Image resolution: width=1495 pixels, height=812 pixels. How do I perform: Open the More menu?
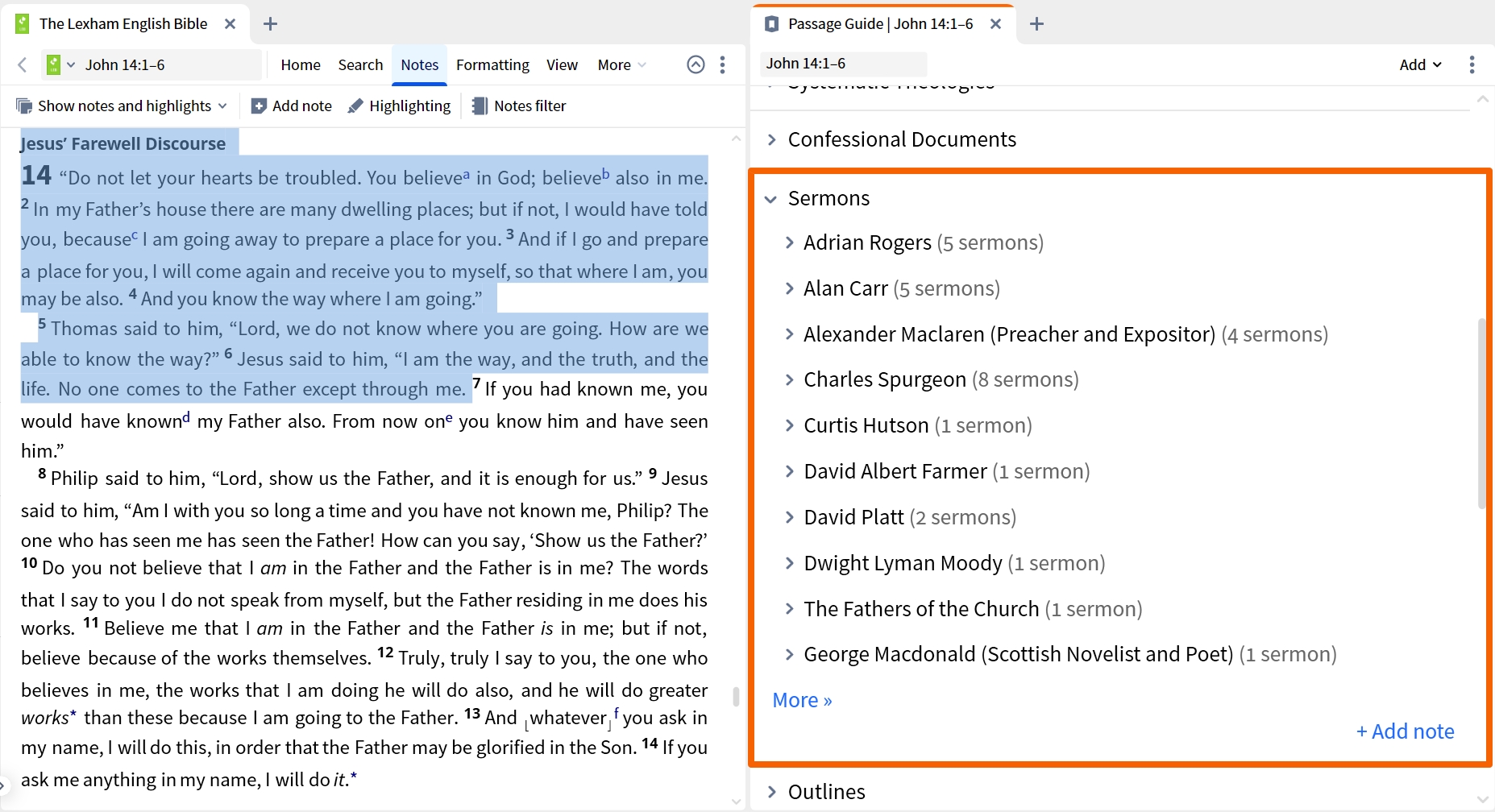pyautogui.click(x=621, y=64)
